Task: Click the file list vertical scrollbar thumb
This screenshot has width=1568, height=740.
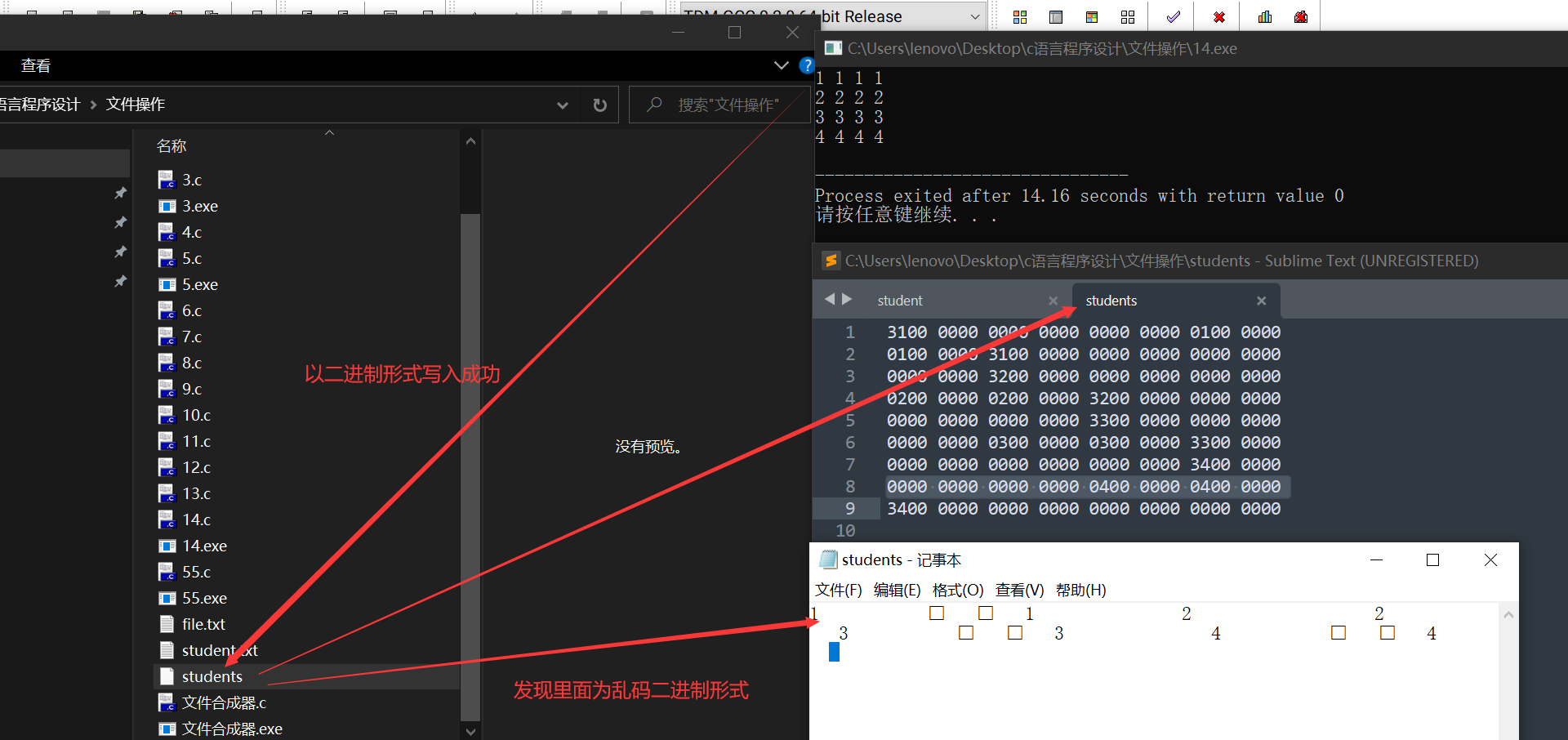Action: [470, 466]
